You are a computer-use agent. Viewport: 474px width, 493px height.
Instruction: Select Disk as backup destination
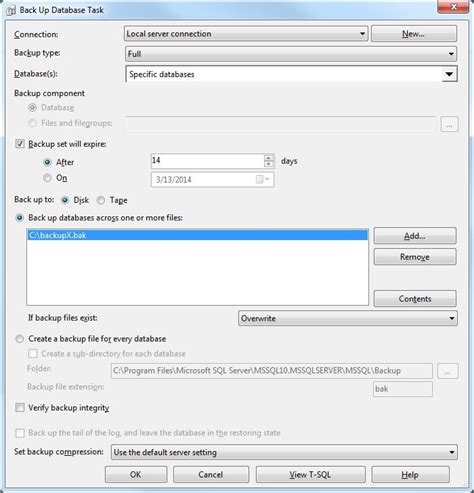tap(65, 200)
